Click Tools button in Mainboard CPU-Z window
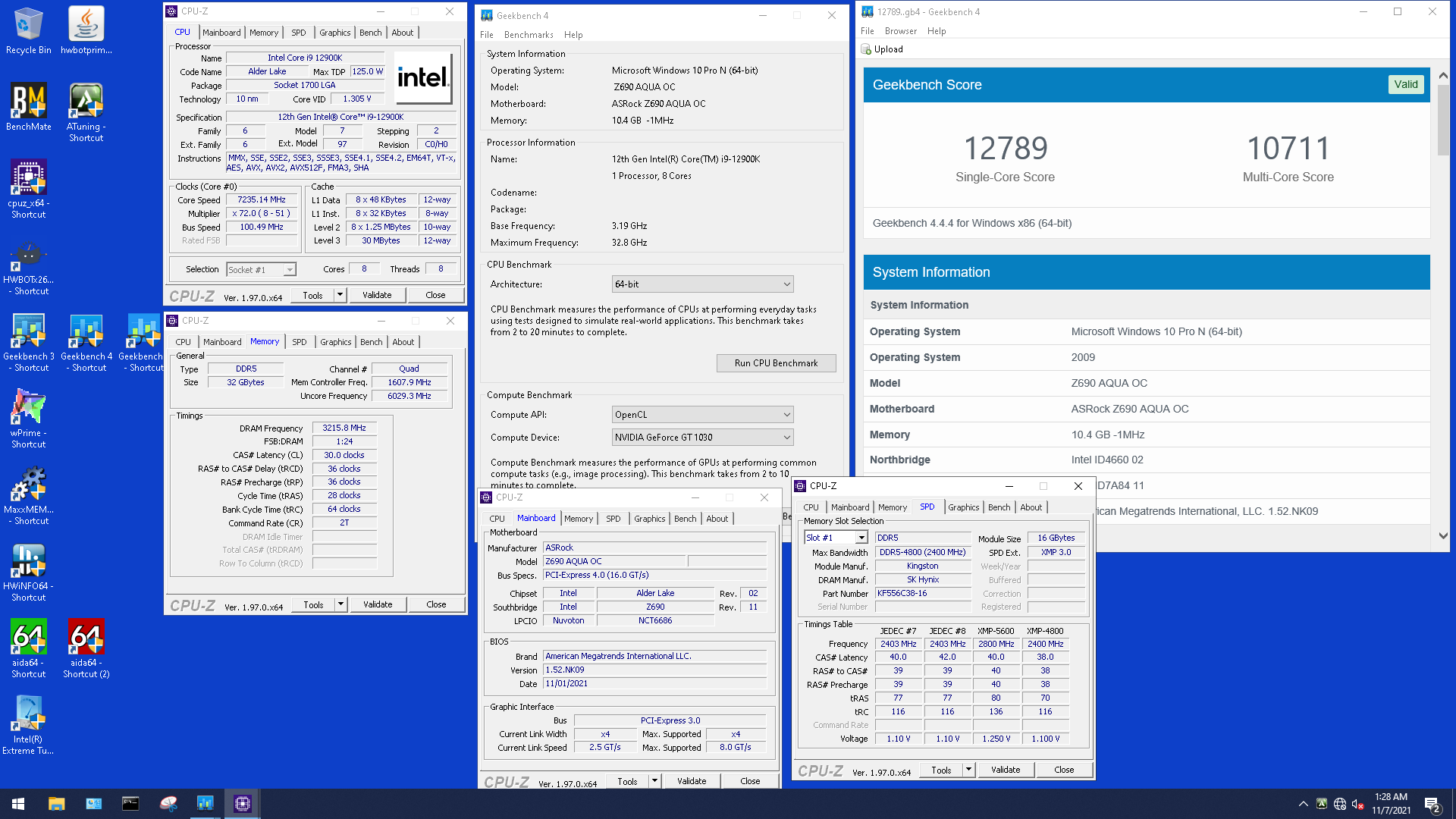The image size is (1456, 819). point(627,780)
